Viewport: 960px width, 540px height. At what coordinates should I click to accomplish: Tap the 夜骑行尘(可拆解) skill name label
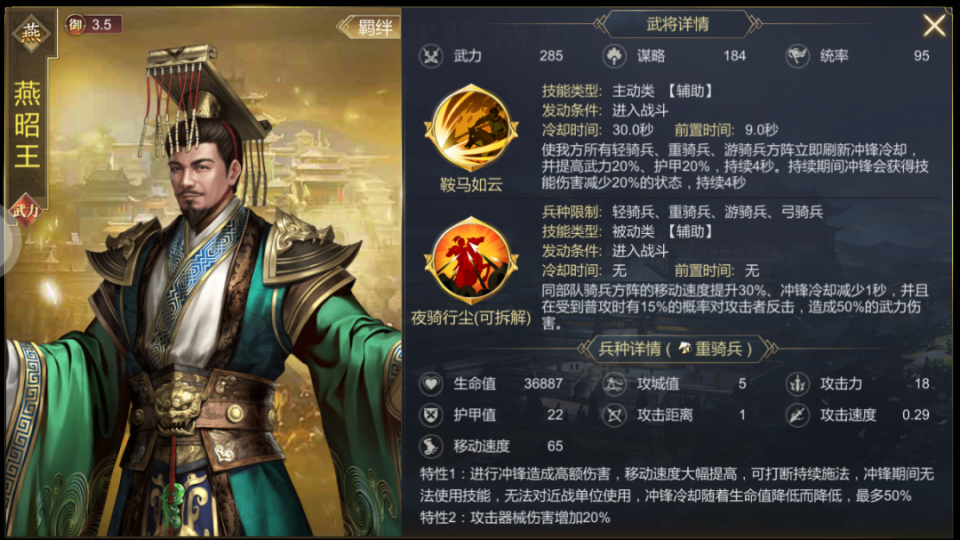(471, 318)
